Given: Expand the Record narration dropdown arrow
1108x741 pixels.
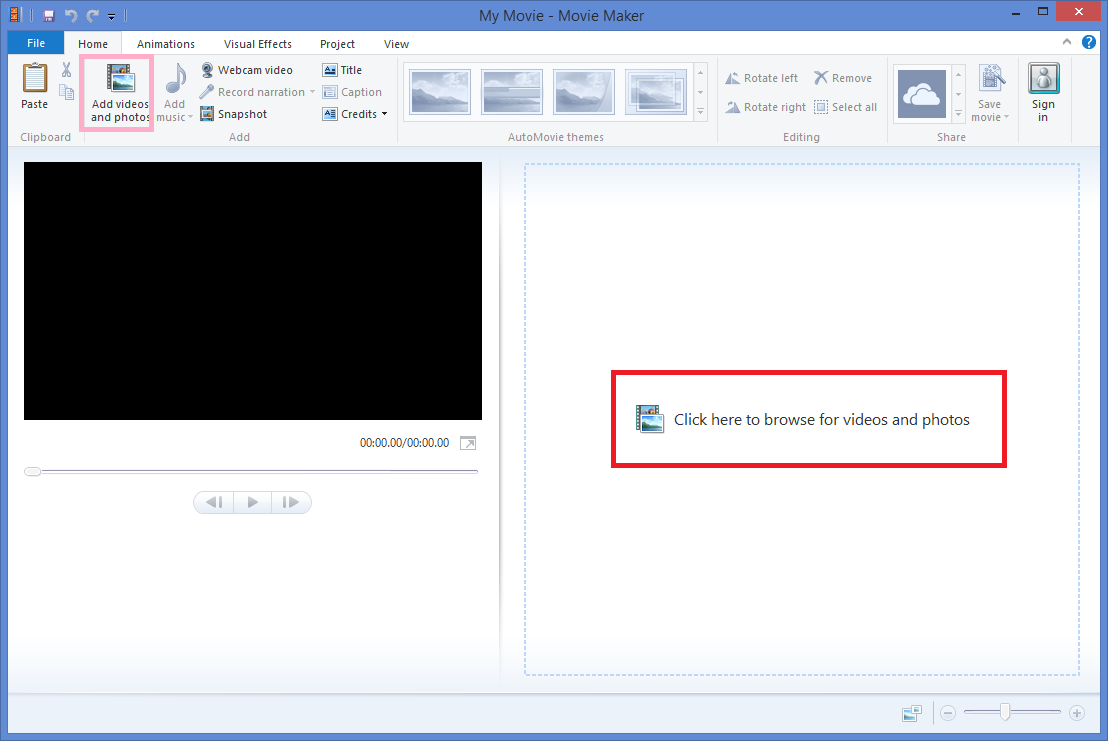Looking at the screenshot, I should click(312, 92).
